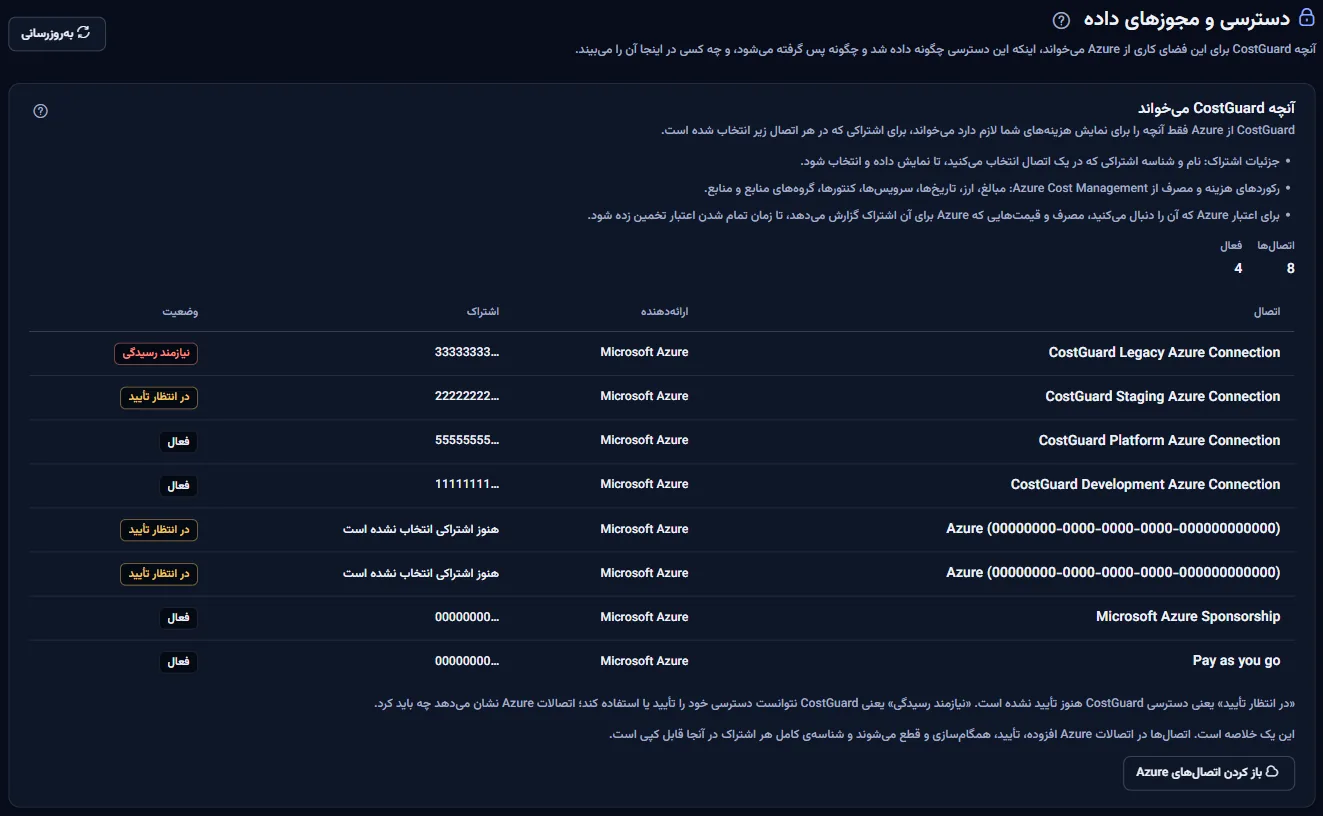Select the CostGuard Staging Azure Connection name
Screen dimensions: 1323x816
pyautogui.click(x=1163, y=396)
